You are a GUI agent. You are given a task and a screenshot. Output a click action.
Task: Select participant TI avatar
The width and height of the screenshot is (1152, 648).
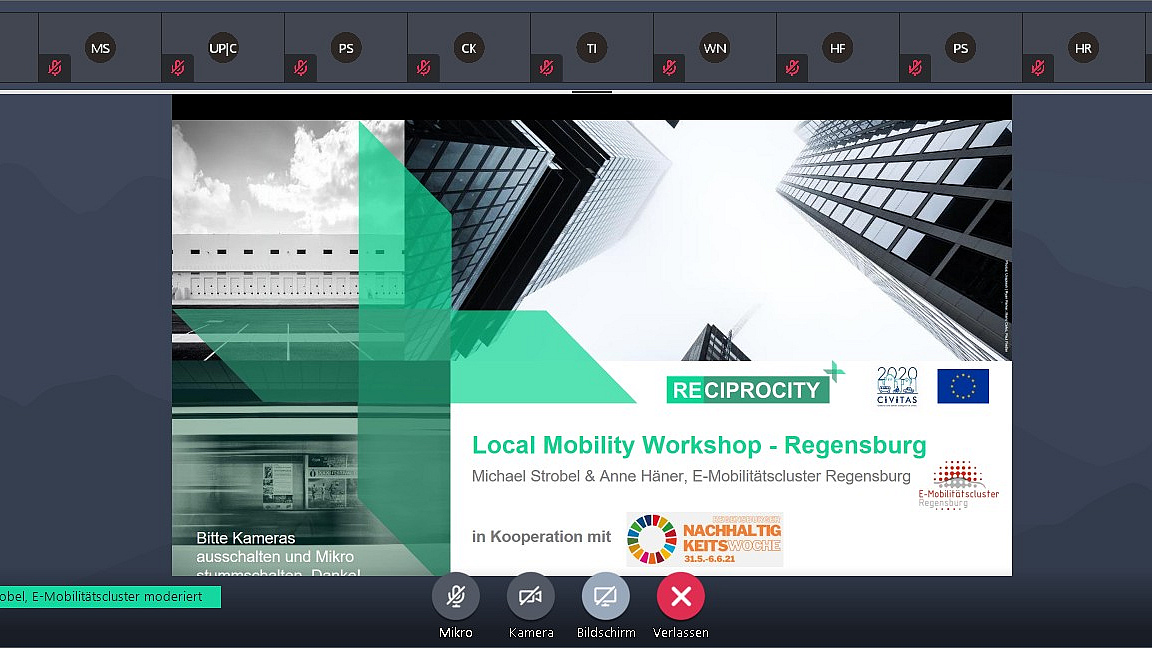click(x=591, y=48)
